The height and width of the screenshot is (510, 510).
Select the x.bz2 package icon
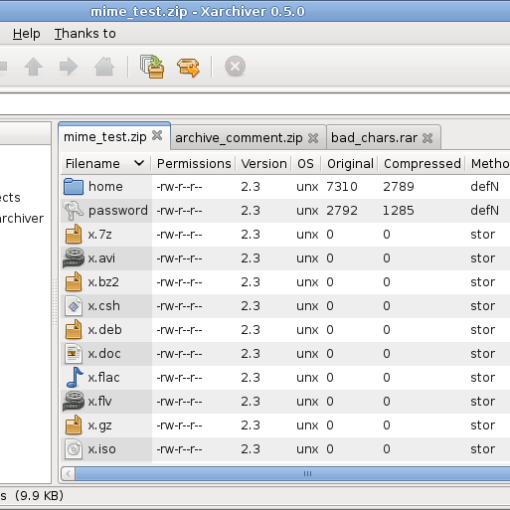[74, 282]
